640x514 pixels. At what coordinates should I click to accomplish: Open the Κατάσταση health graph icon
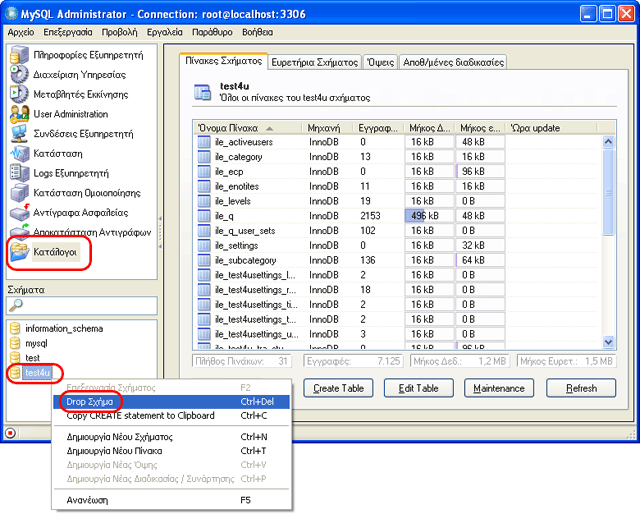tap(19, 154)
